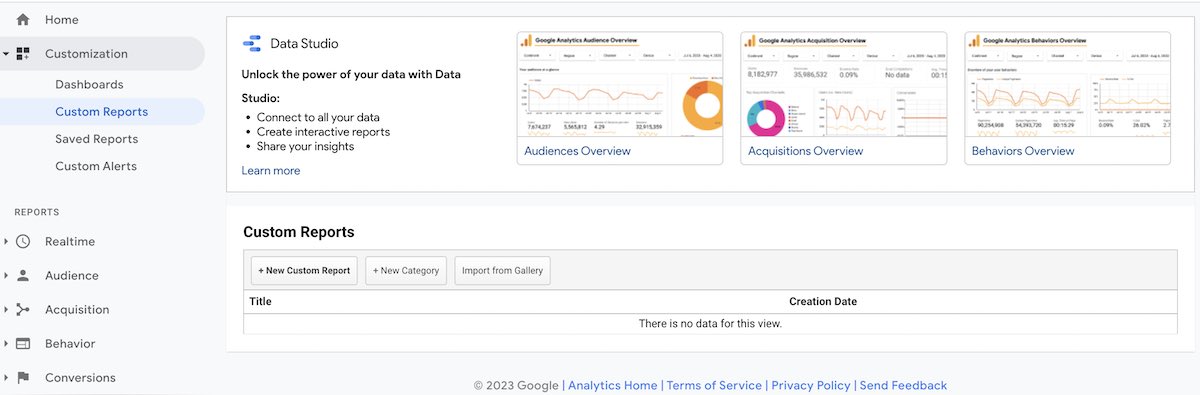Click the Import from Gallery button

(x=502, y=271)
